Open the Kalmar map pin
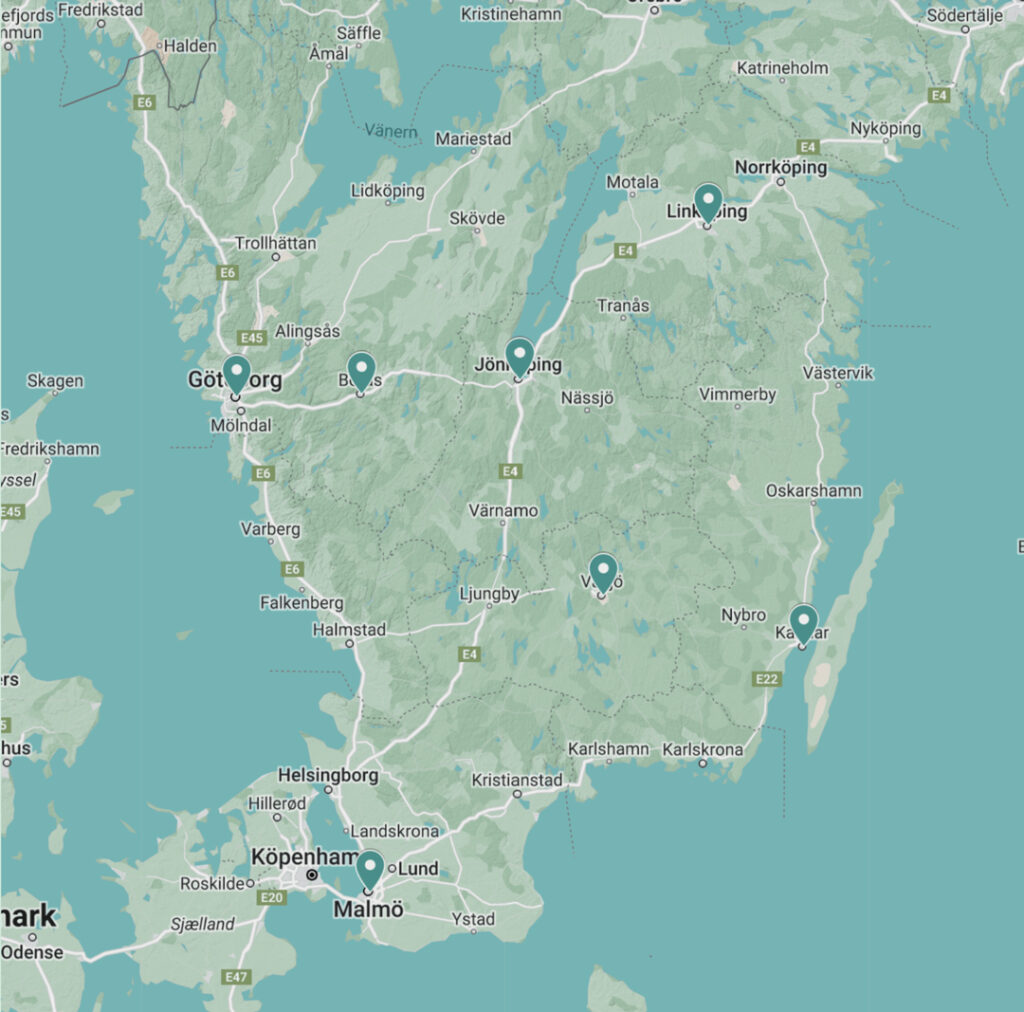1024x1012 pixels. [x=803, y=623]
